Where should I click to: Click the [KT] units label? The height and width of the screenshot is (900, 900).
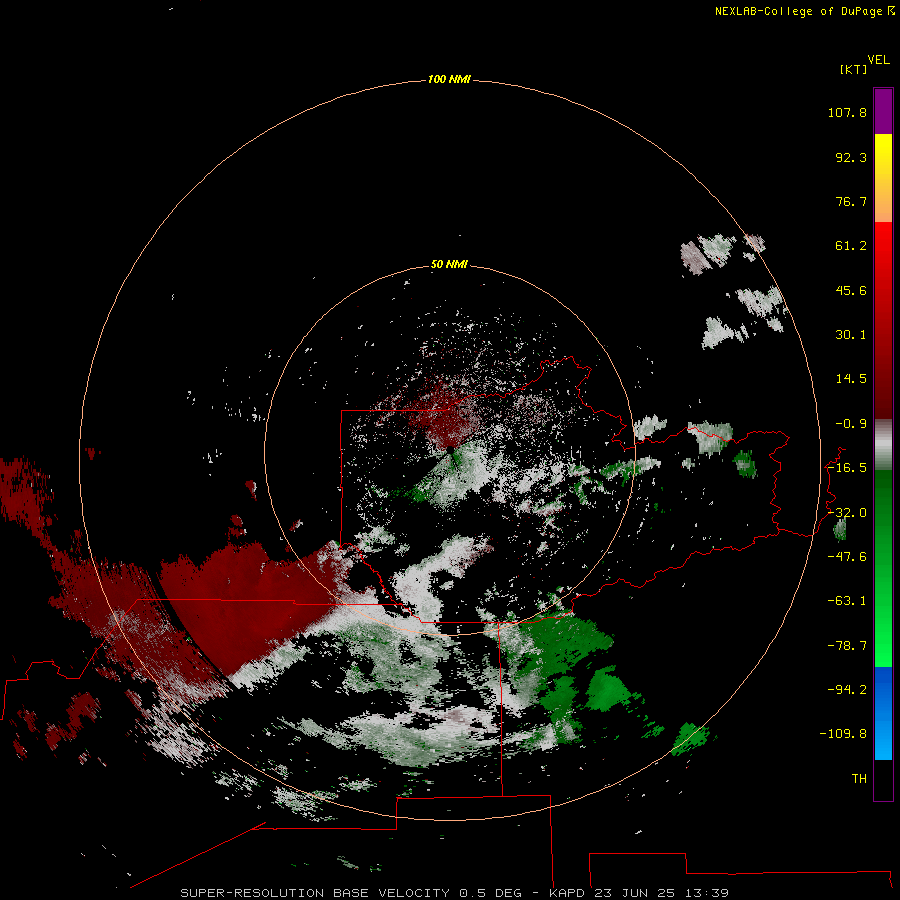pos(854,69)
